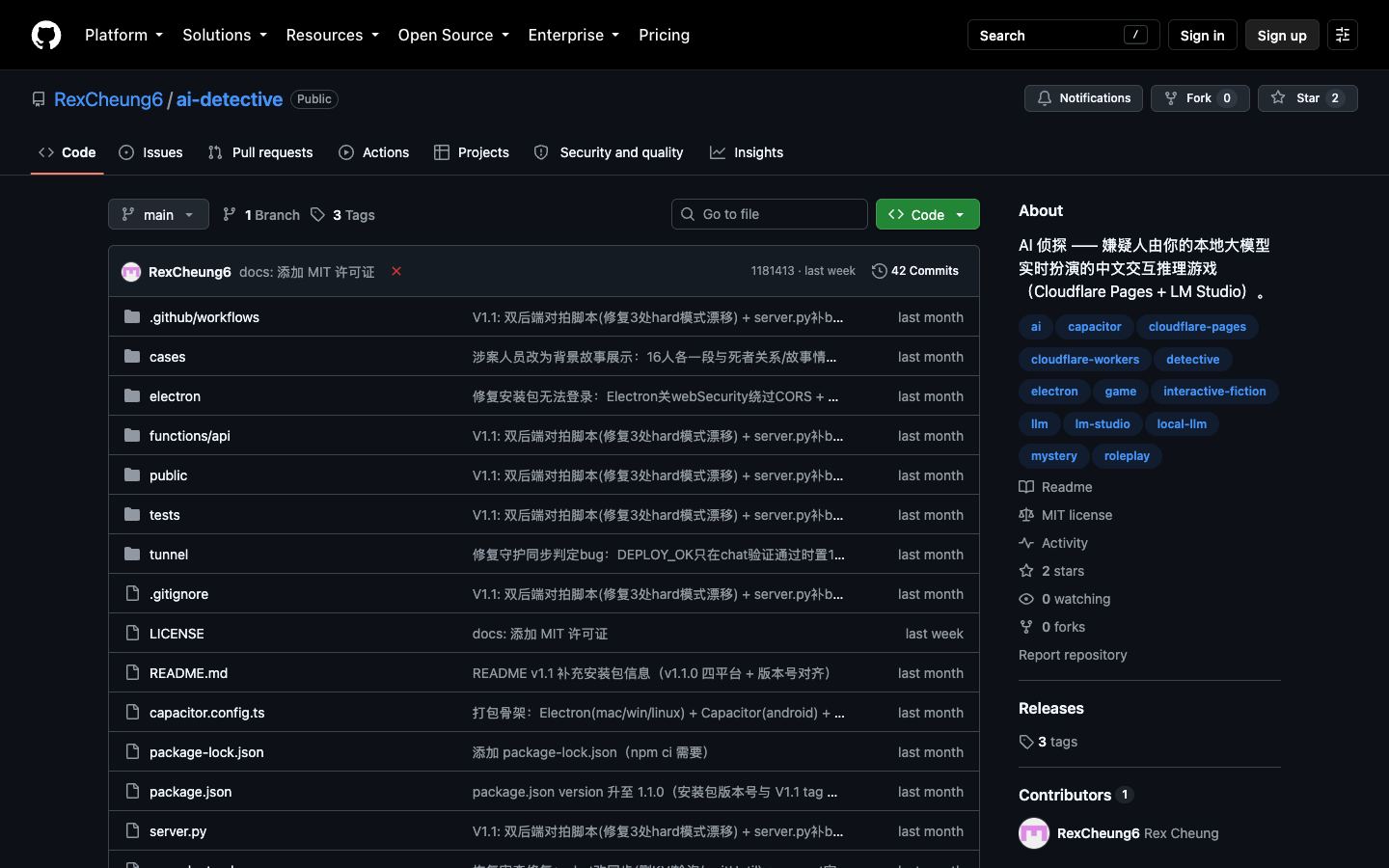
Task: Select the lm-studio topic tag
Action: tap(1103, 424)
